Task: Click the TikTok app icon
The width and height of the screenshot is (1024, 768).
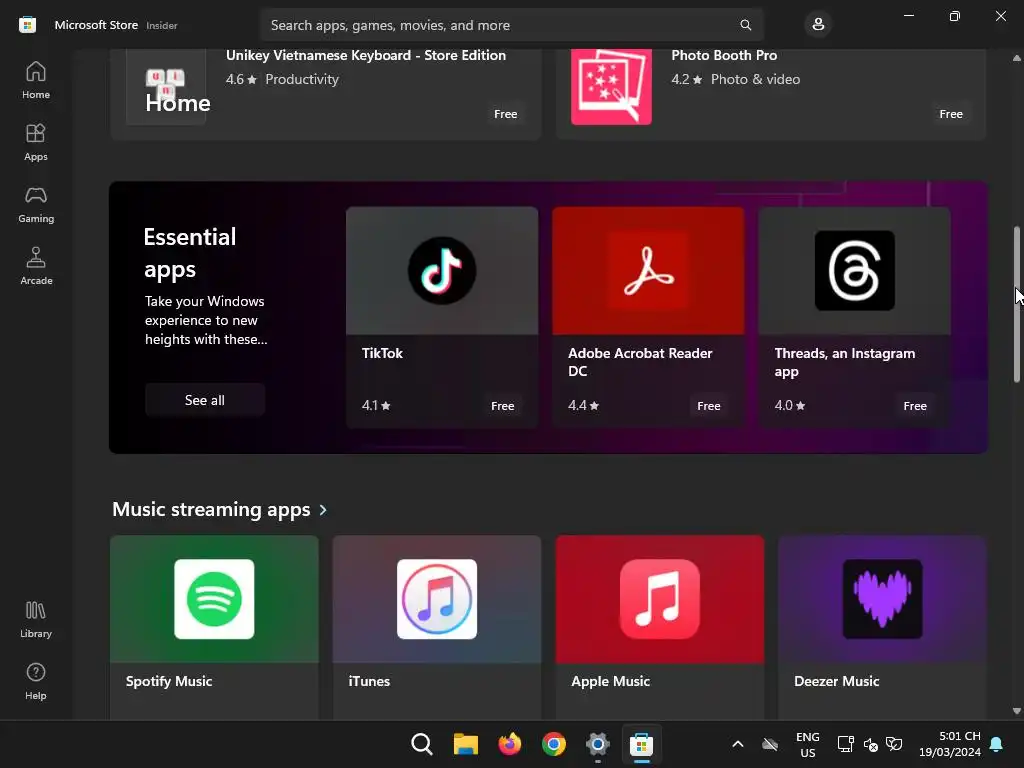Action: coord(442,270)
